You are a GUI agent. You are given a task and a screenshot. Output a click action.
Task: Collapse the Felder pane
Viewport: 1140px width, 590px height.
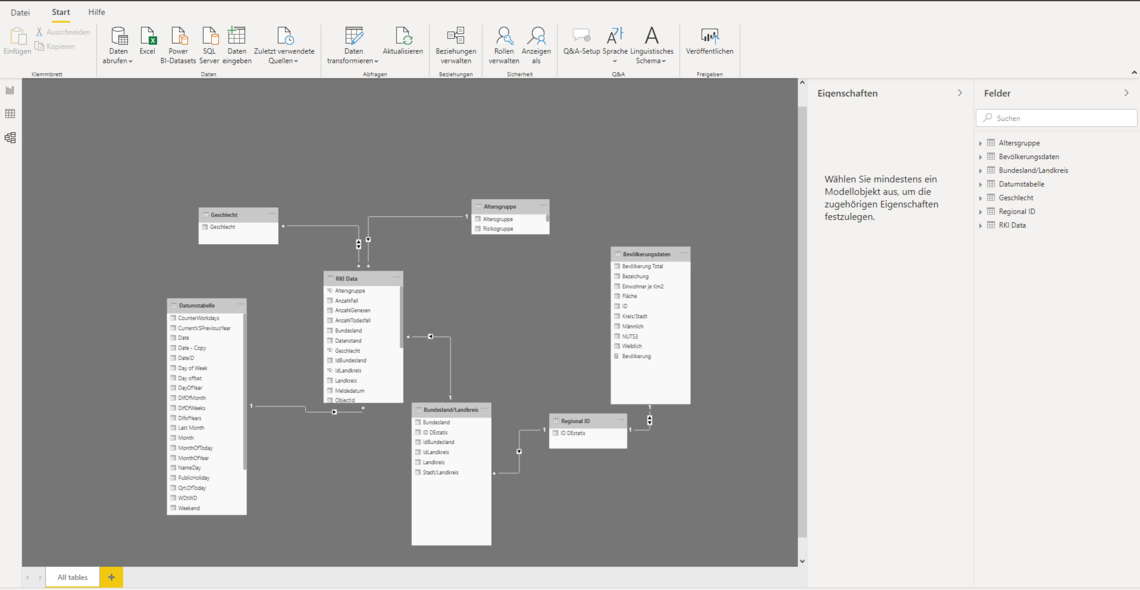[x=1126, y=93]
